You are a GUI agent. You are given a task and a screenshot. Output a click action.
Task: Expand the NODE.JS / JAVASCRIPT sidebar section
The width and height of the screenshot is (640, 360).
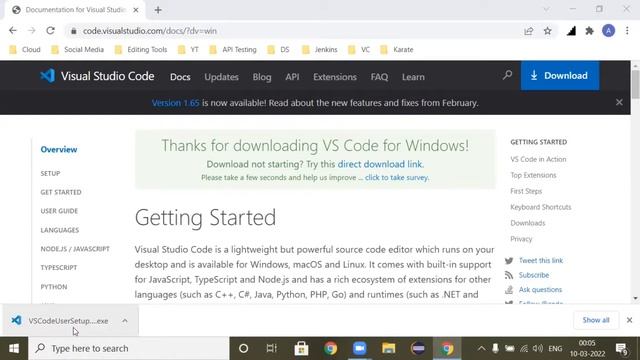point(75,249)
